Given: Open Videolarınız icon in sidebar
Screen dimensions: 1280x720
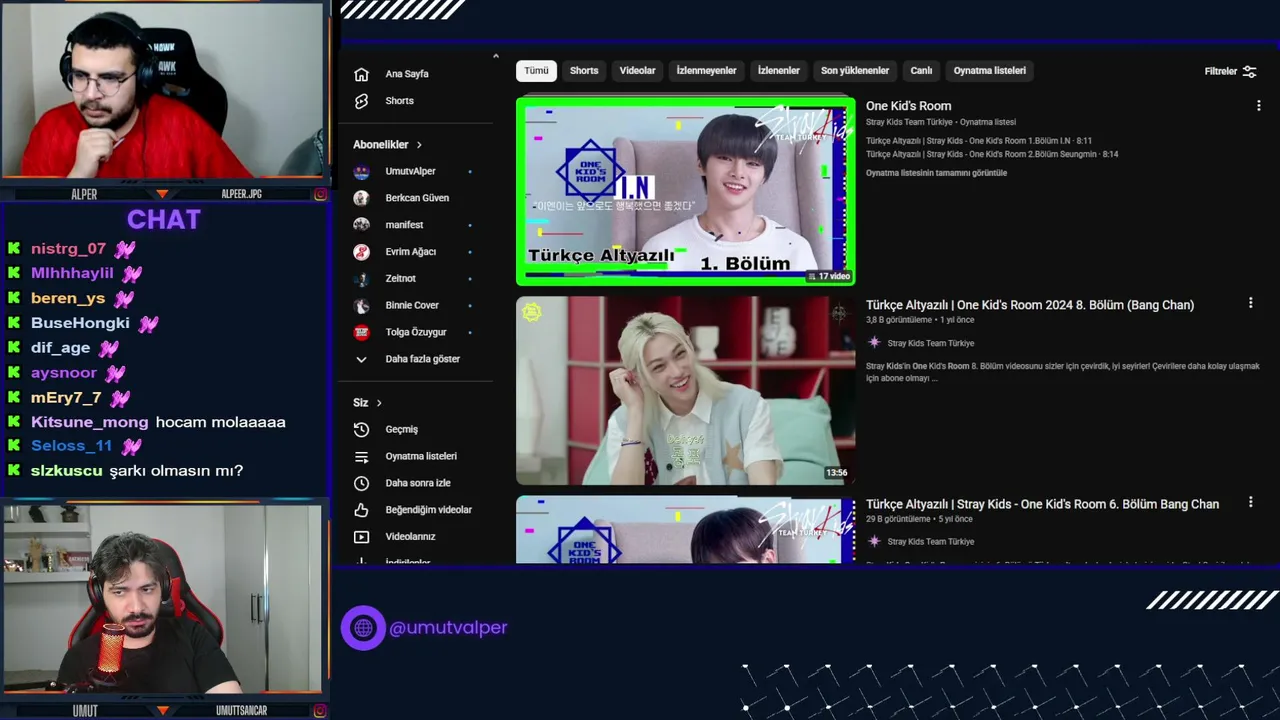Looking at the screenshot, I should click(361, 537).
